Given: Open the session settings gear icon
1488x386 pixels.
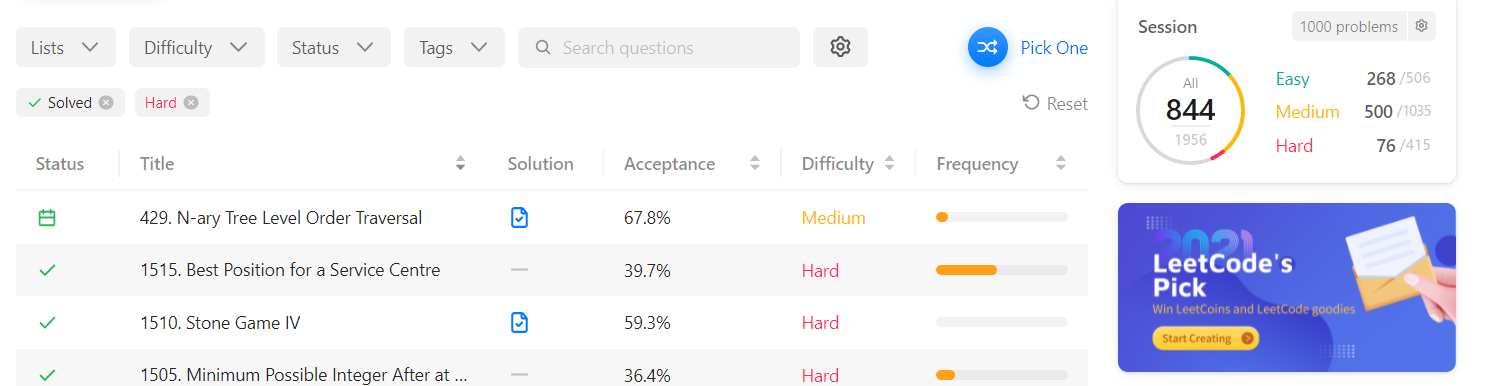Looking at the screenshot, I should pyautogui.click(x=1421, y=27).
